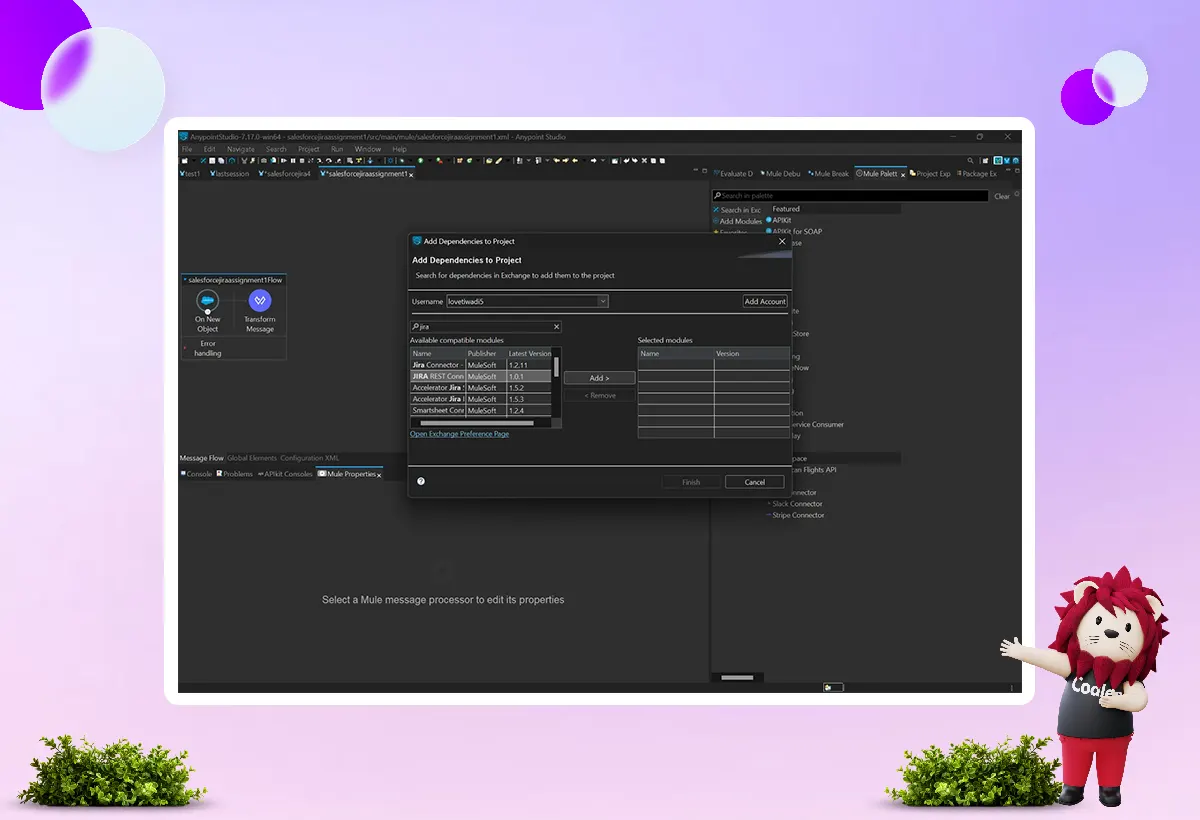
Task: Switch to the salesforcejira4 editor tab
Action: click(285, 174)
